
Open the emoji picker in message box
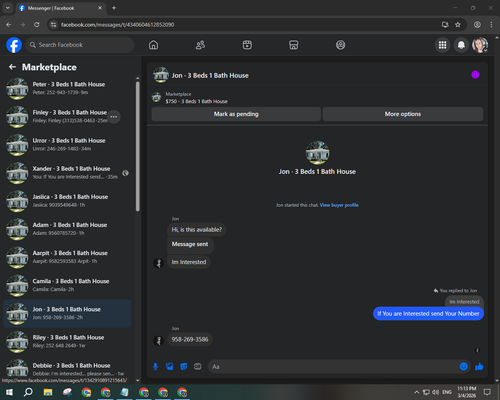[x=463, y=367]
